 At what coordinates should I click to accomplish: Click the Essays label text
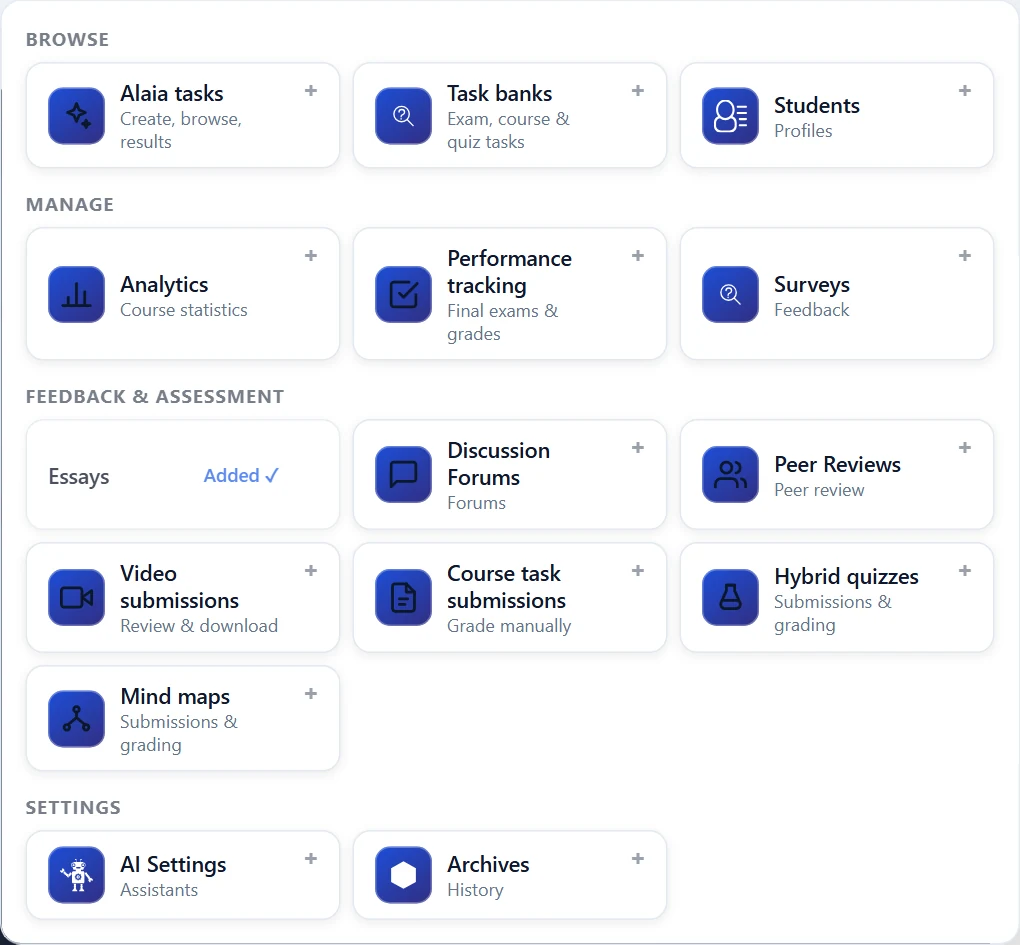79,477
